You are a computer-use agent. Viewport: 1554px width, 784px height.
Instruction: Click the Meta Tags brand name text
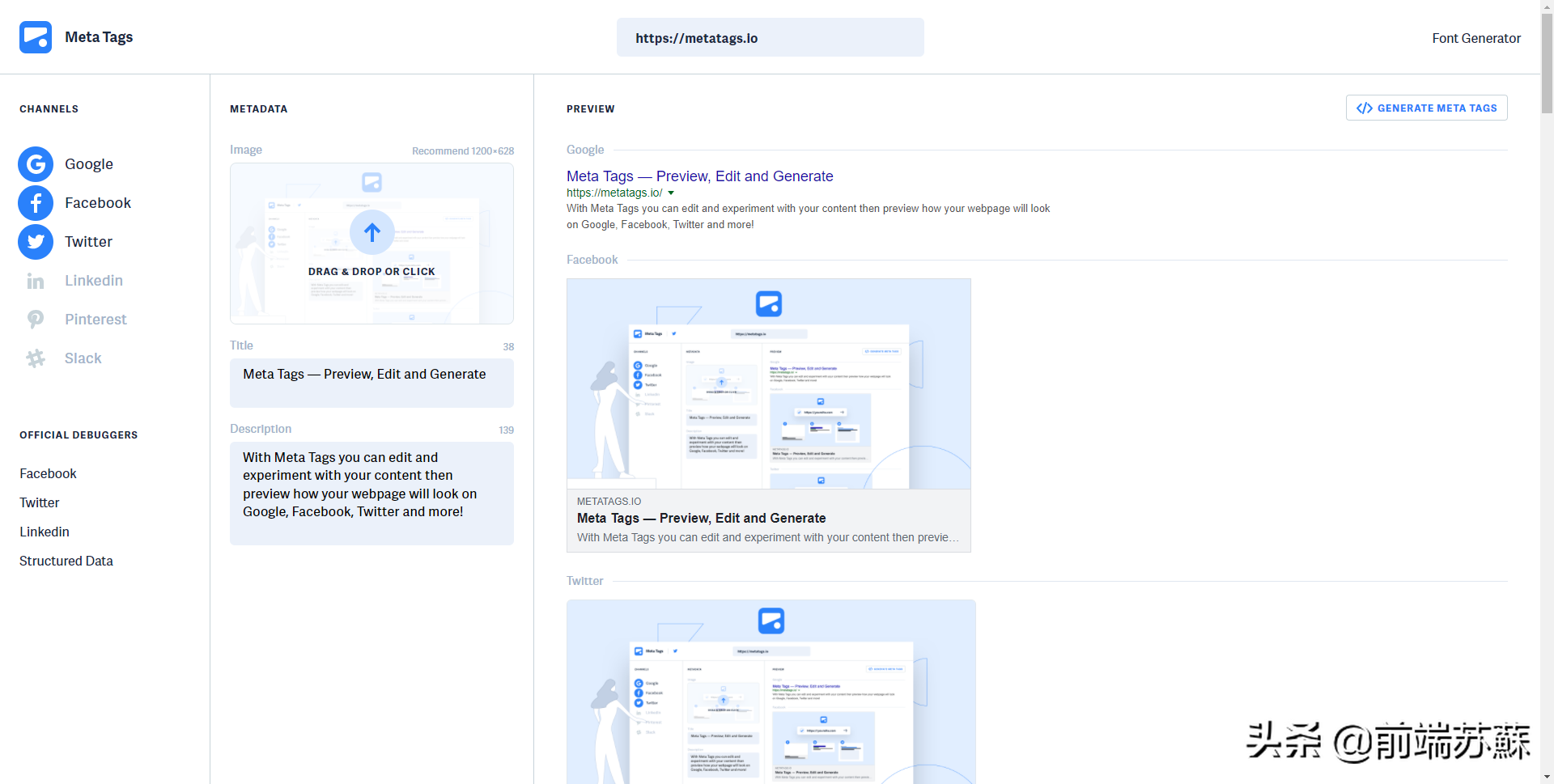(x=99, y=37)
